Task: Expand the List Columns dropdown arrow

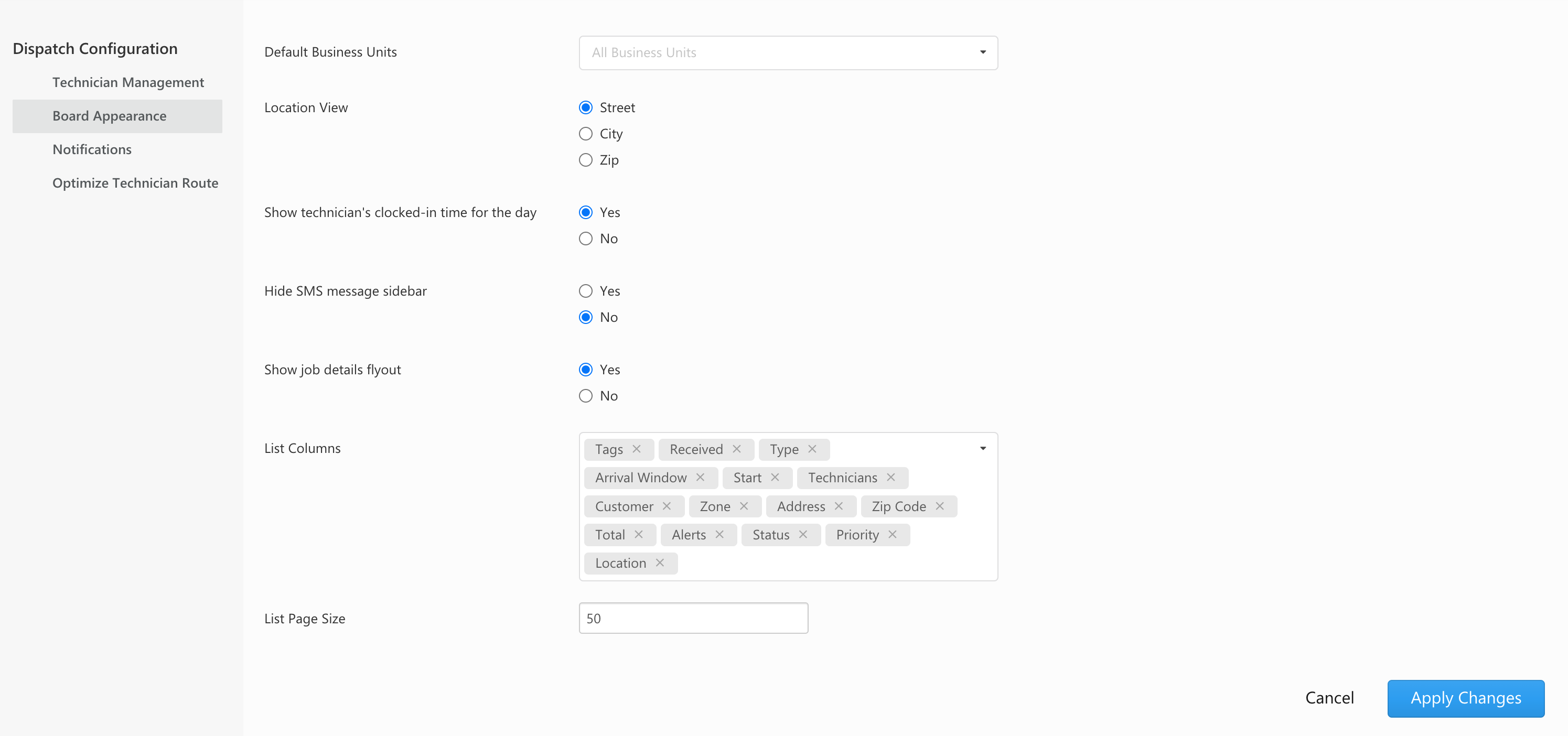Action: (x=982, y=449)
